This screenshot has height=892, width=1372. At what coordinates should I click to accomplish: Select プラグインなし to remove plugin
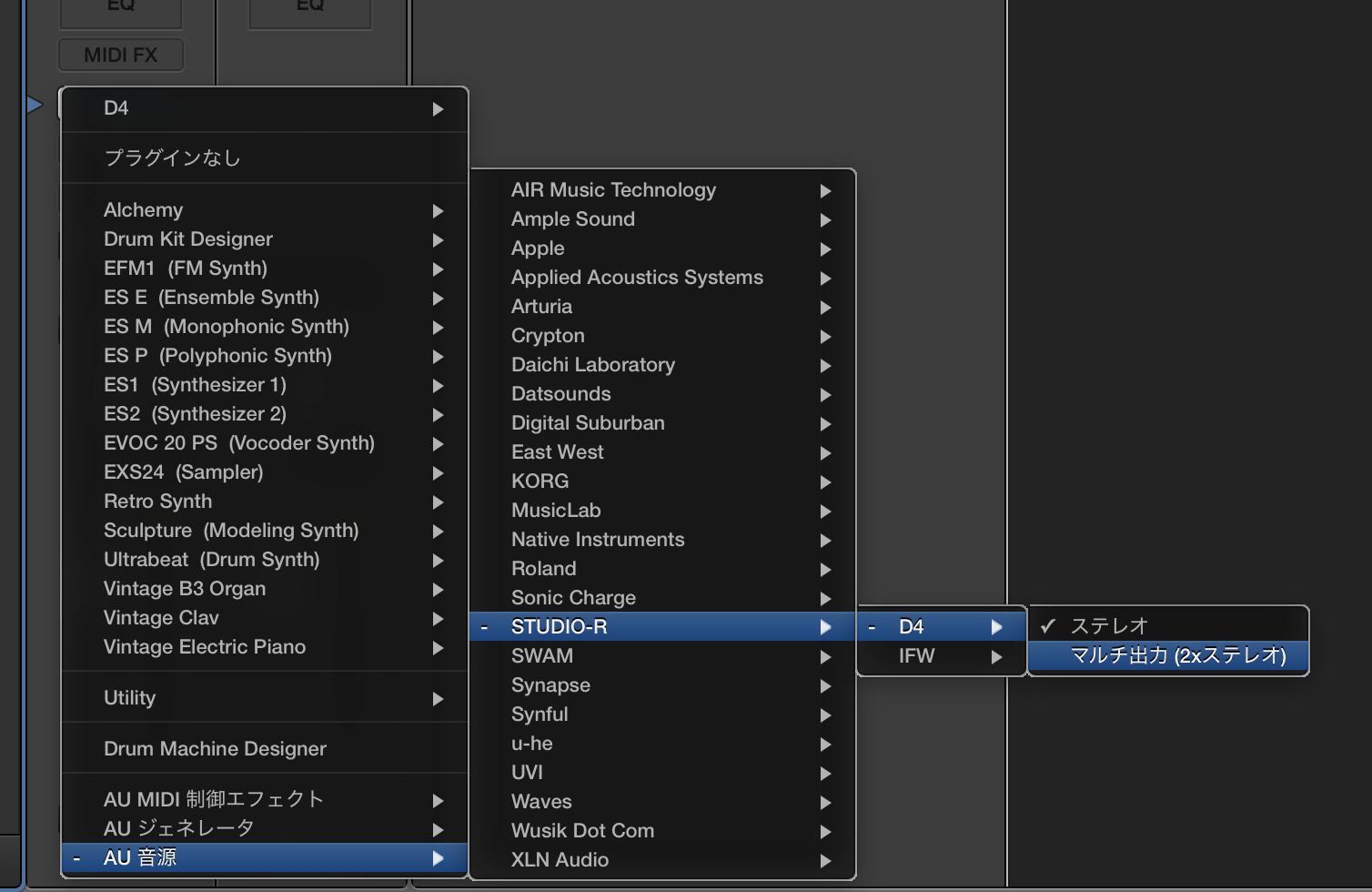(x=265, y=157)
